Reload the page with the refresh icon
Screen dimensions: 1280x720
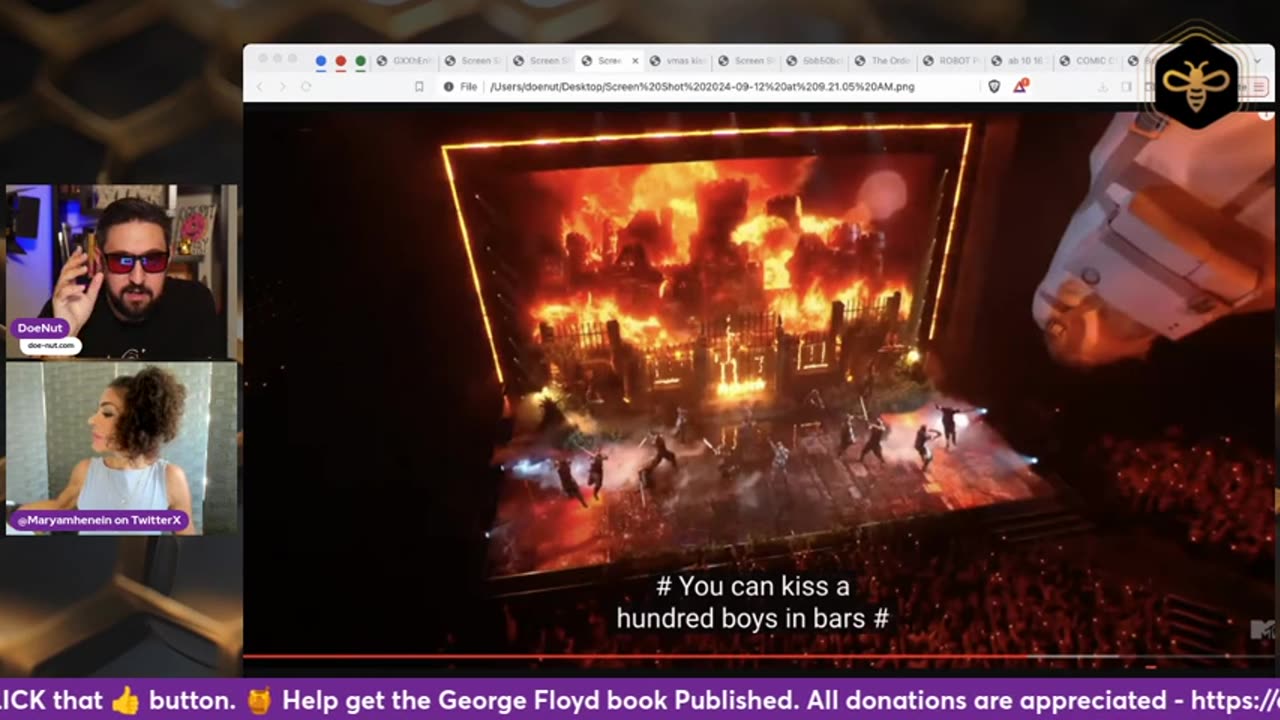(305, 87)
